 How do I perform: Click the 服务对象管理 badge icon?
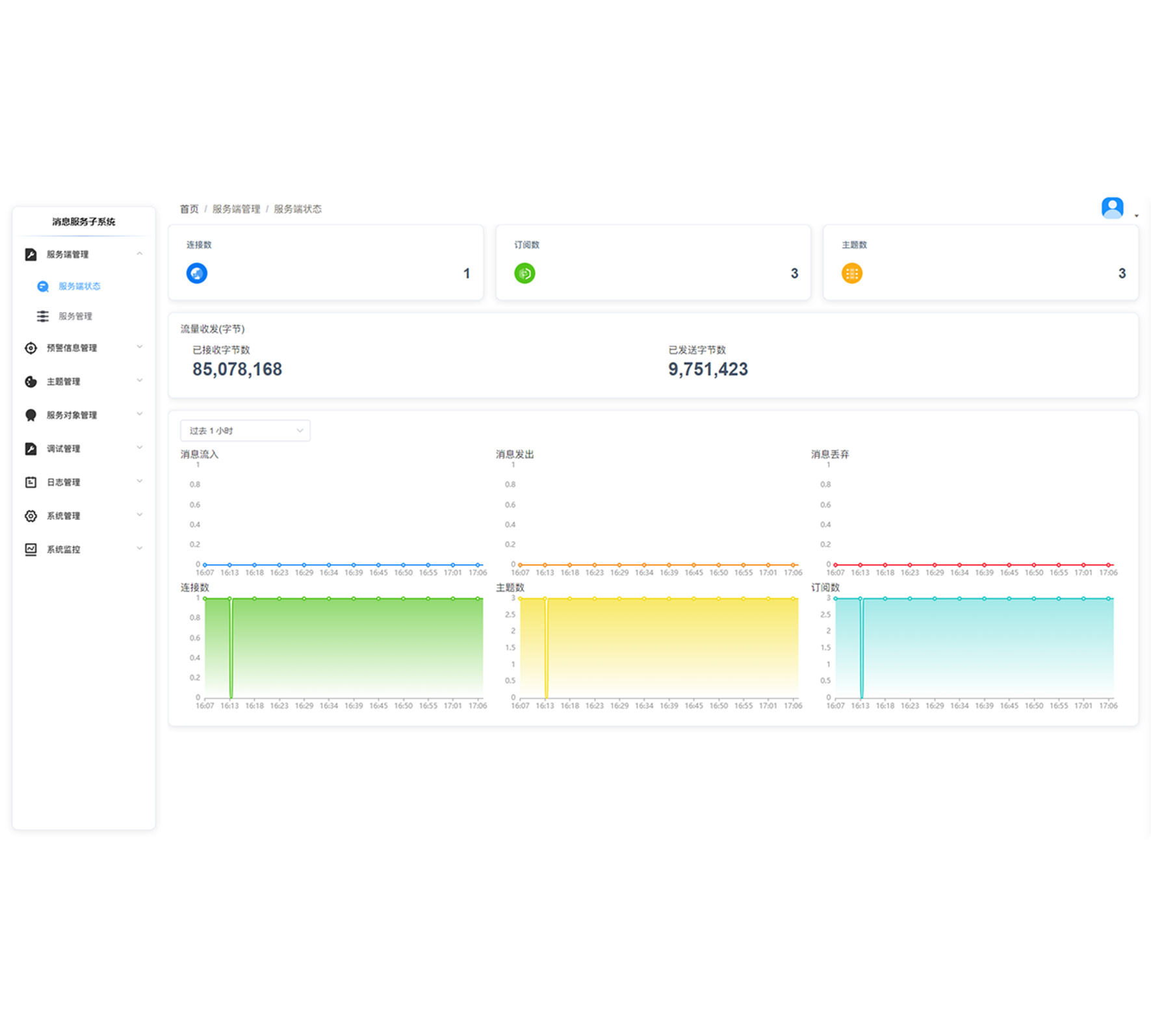(x=31, y=415)
